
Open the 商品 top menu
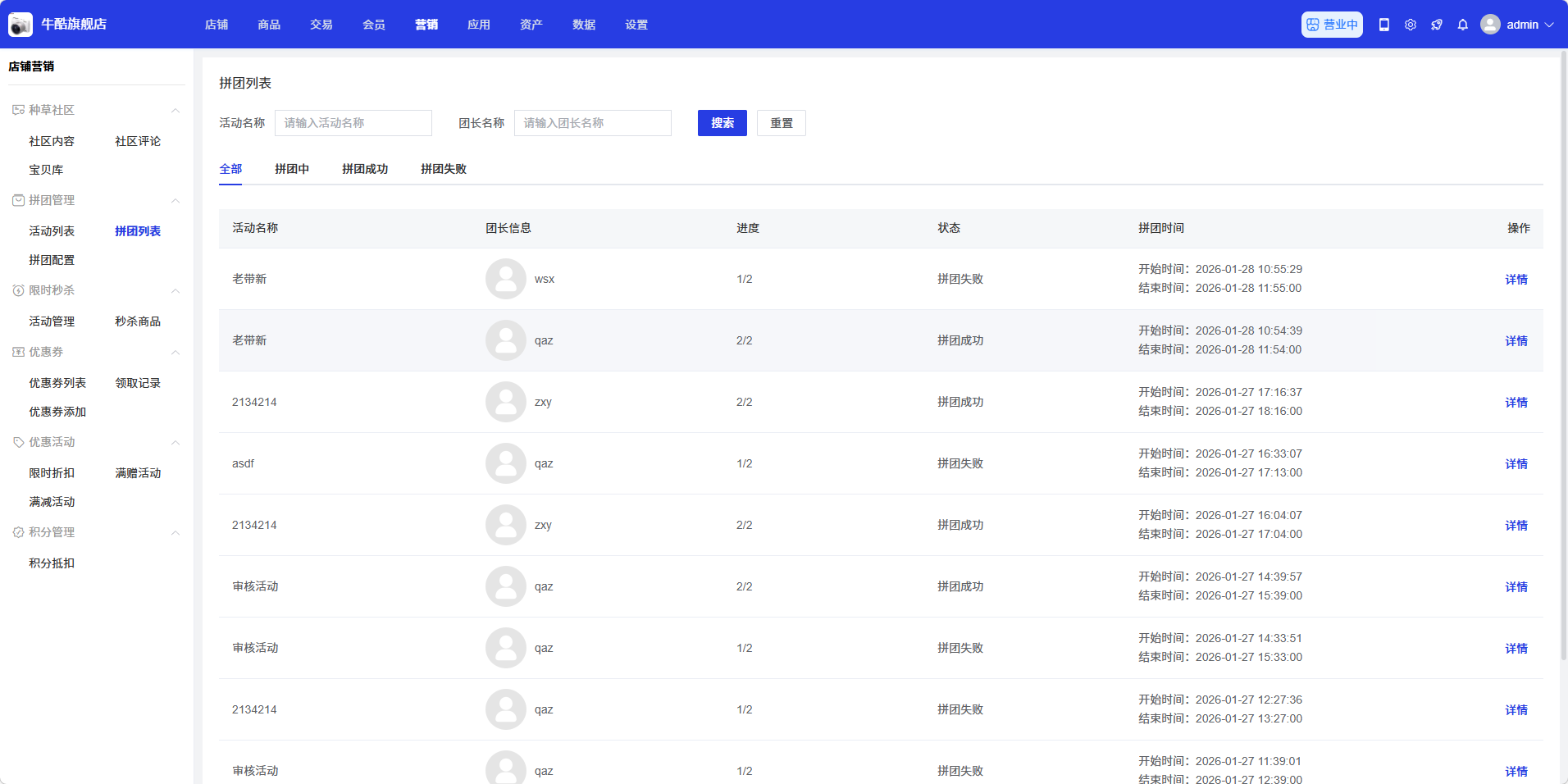(x=269, y=25)
